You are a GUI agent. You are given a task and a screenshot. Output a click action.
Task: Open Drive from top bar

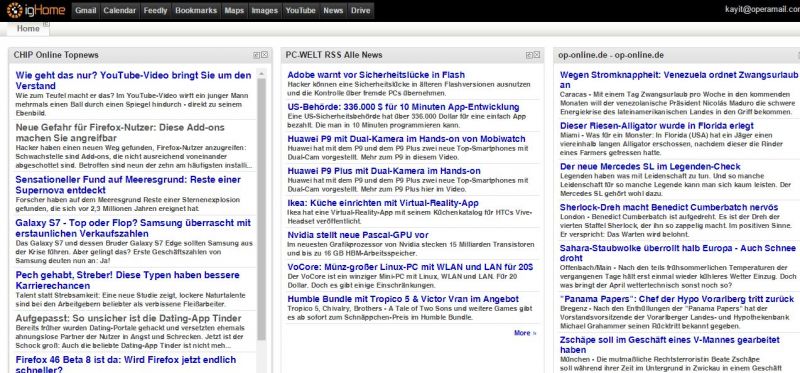(361, 11)
